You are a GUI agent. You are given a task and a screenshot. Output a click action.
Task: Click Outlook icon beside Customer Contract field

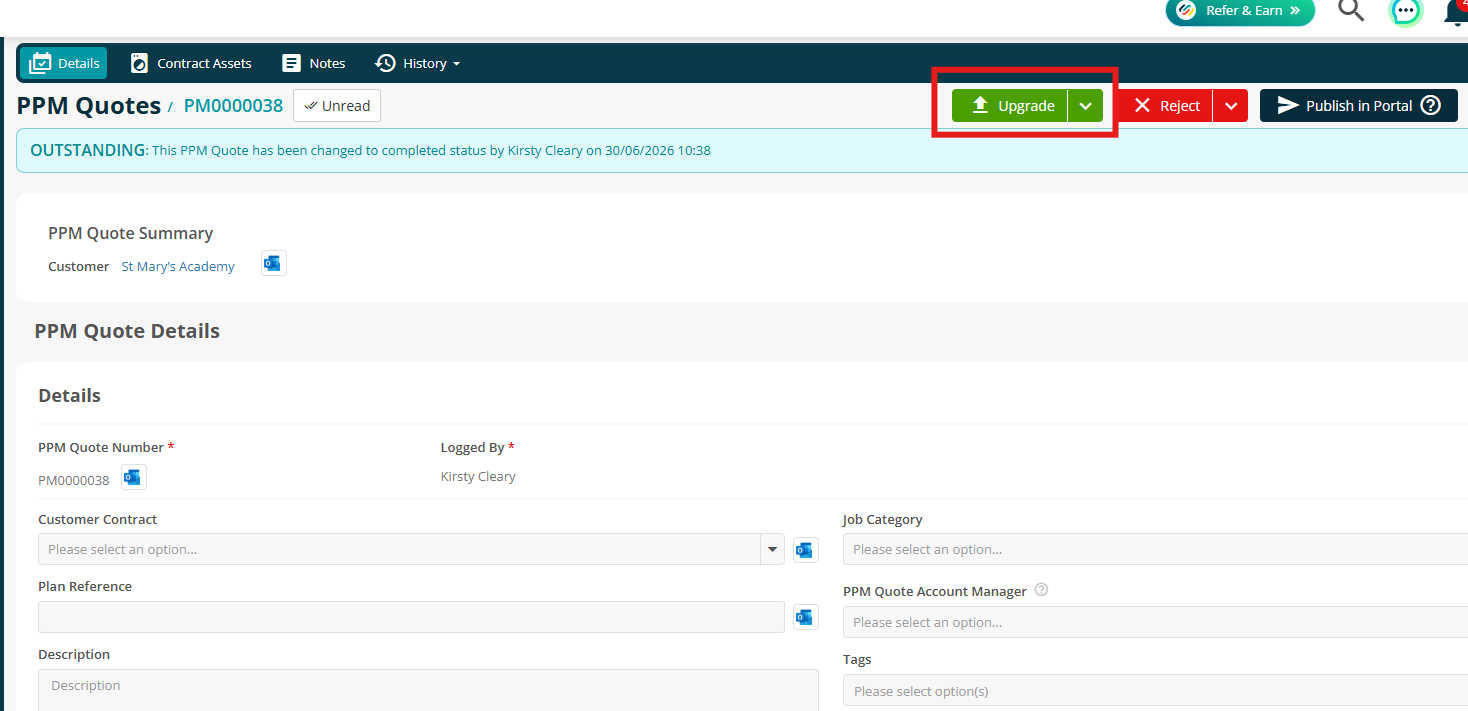point(805,549)
